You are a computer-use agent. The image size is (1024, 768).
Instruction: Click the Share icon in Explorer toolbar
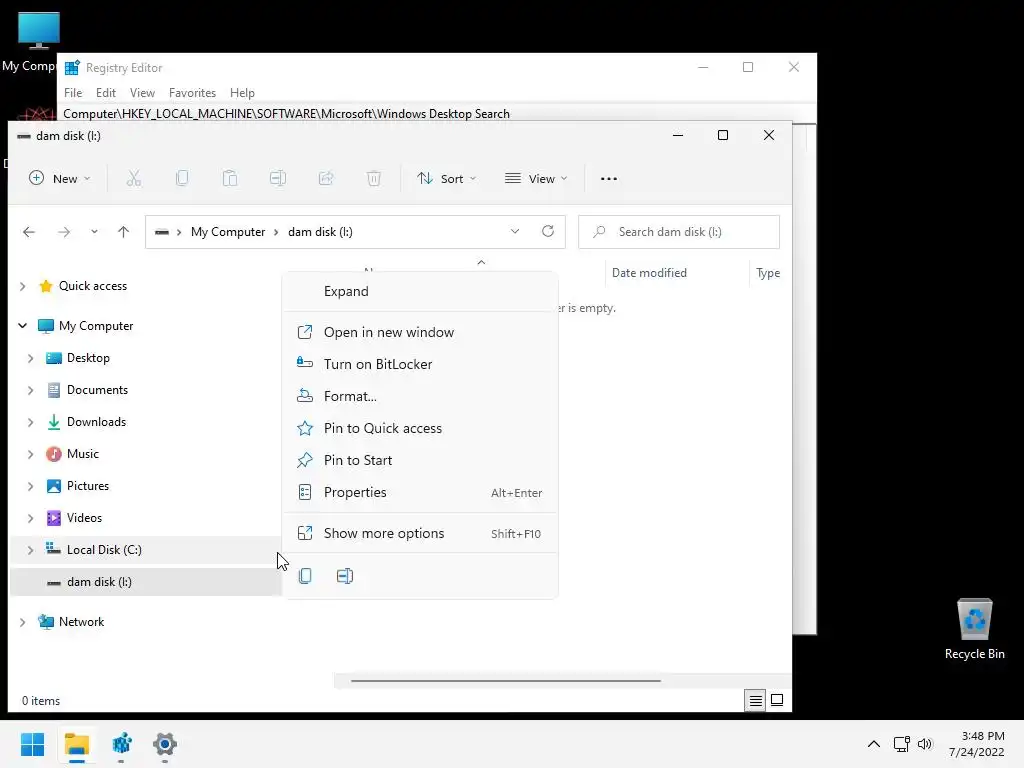coord(326,178)
